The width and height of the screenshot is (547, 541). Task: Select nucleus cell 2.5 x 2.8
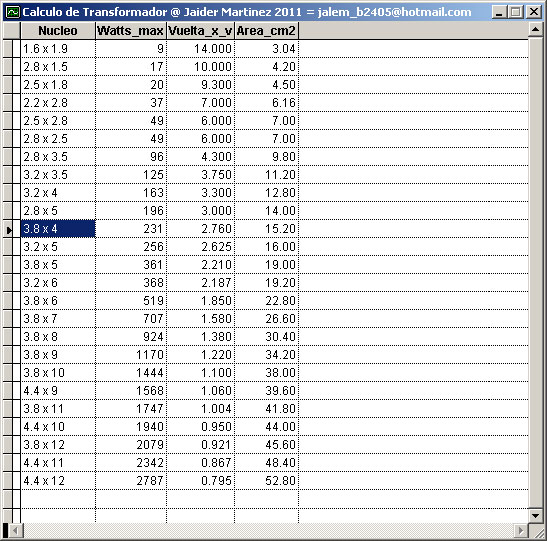tap(58, 121)
